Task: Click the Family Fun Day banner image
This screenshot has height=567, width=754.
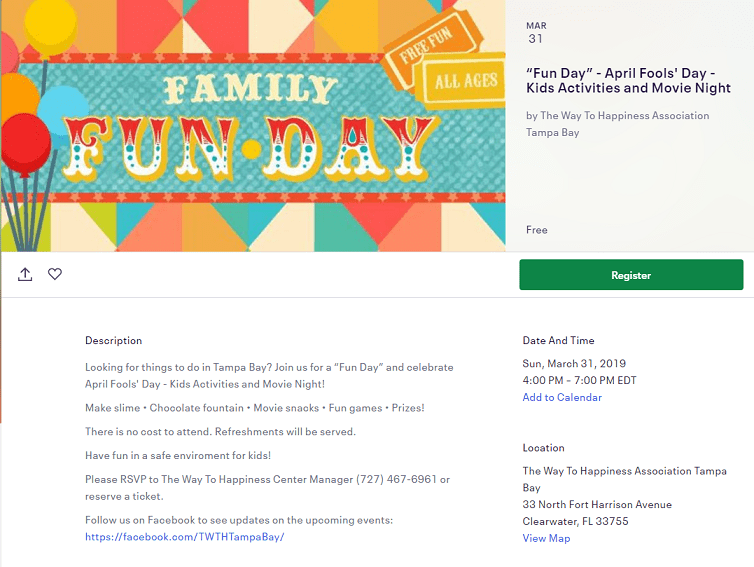Action: click(253, 126)
